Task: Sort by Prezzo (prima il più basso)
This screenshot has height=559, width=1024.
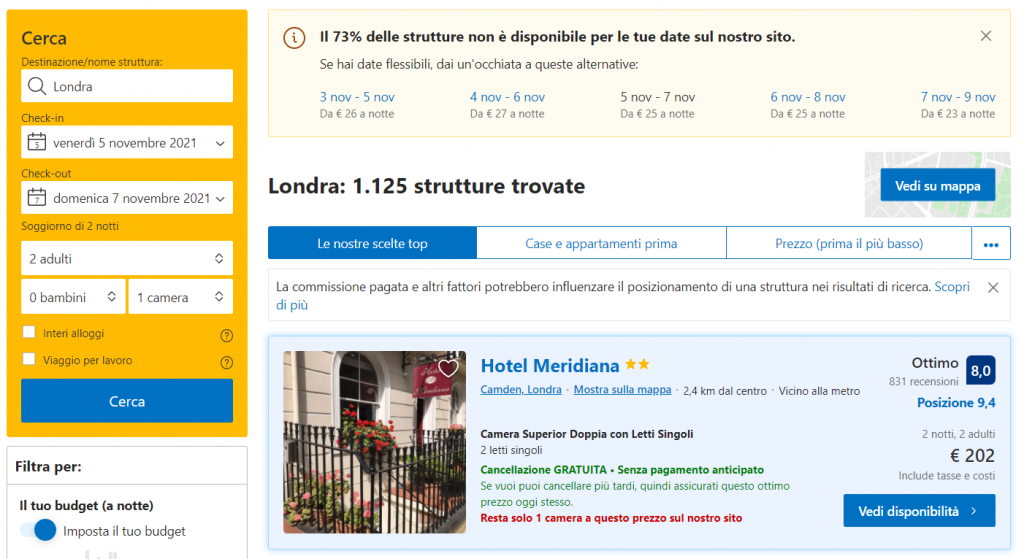Action: [848, 243]
